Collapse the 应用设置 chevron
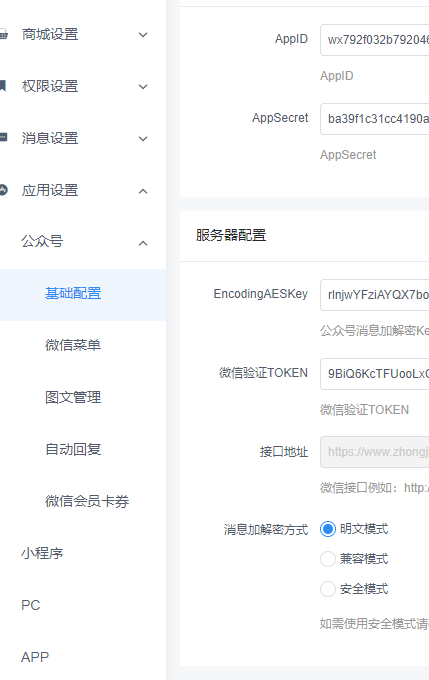The width and height of the screenshot is (429, 680). point(143,191)
